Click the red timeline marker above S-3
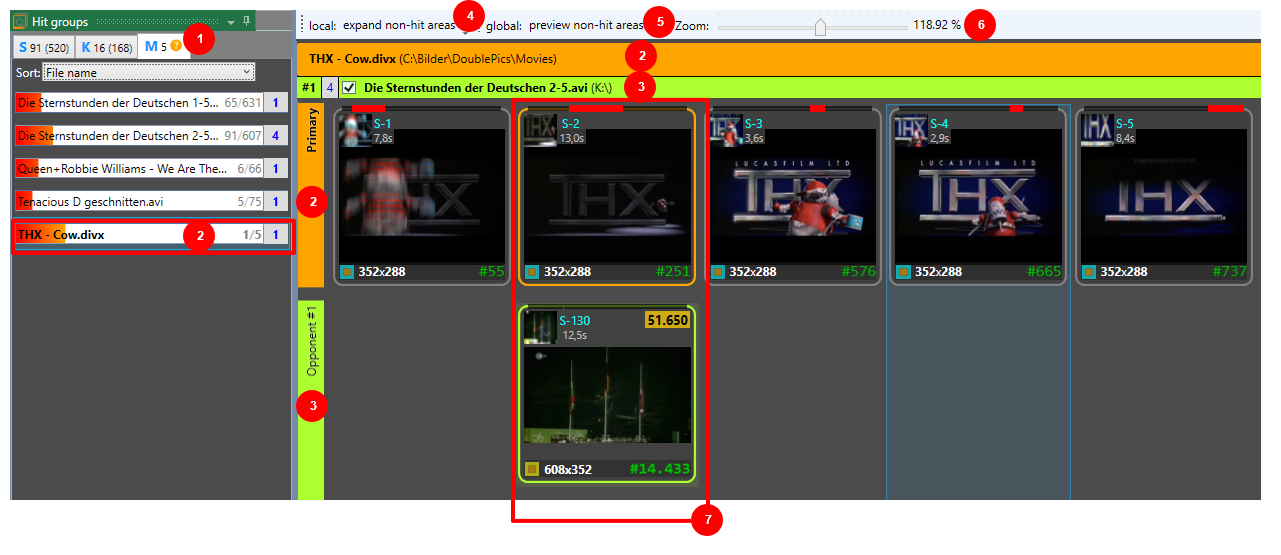The height and width of the screenshot is (555, 1281). point(817,107)
